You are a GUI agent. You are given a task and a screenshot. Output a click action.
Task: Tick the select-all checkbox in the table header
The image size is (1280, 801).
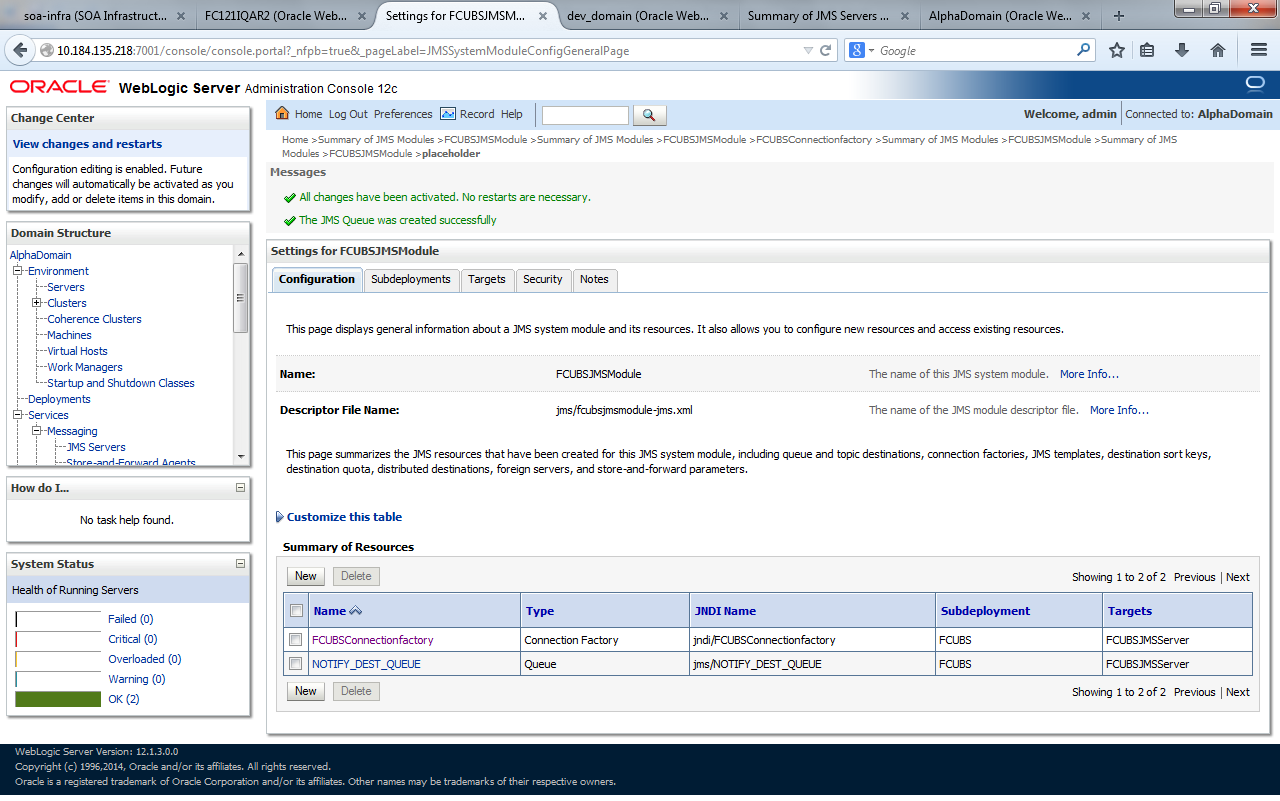click(x=296, y=611)
